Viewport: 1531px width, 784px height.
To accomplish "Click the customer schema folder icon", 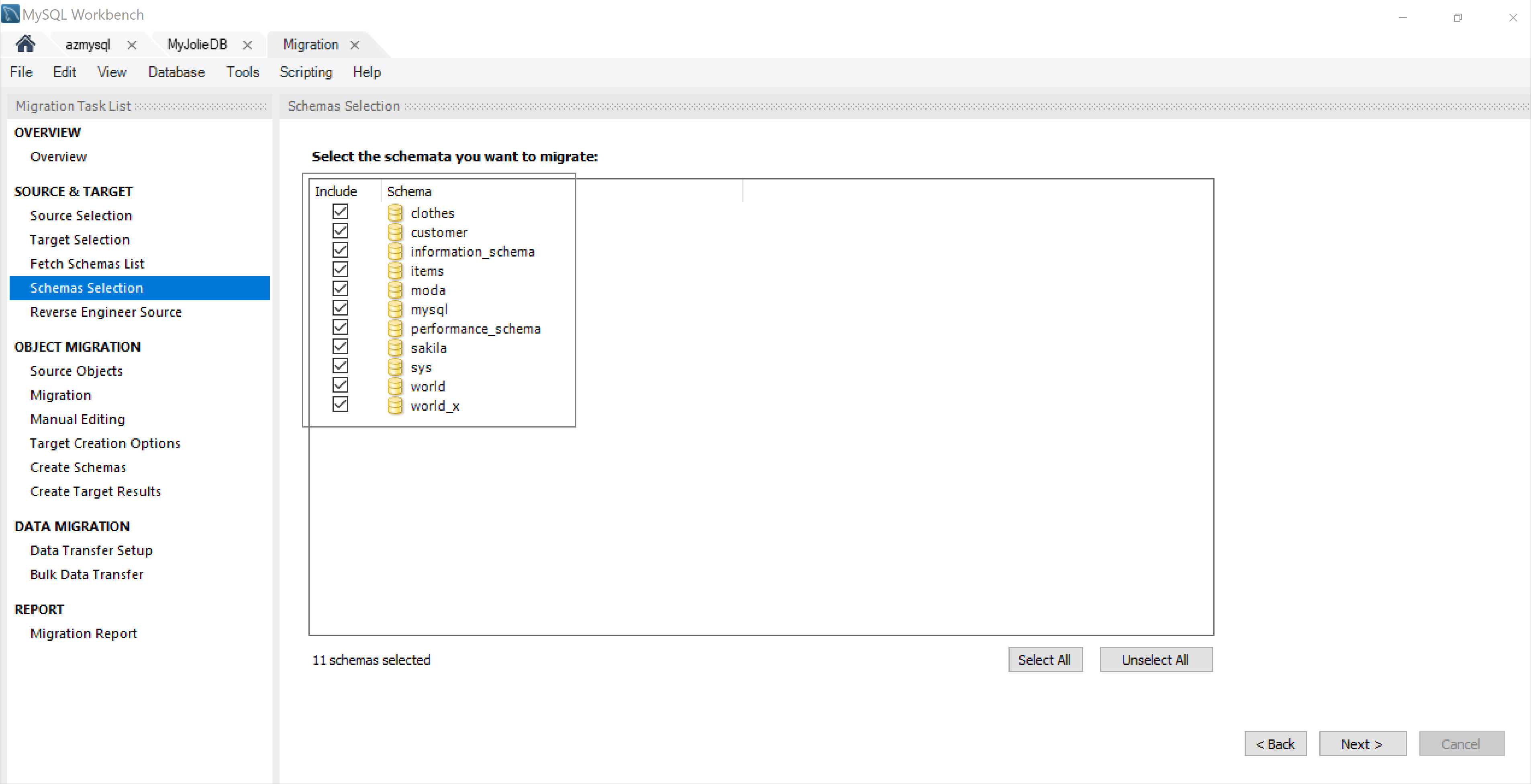I will 396,232.
